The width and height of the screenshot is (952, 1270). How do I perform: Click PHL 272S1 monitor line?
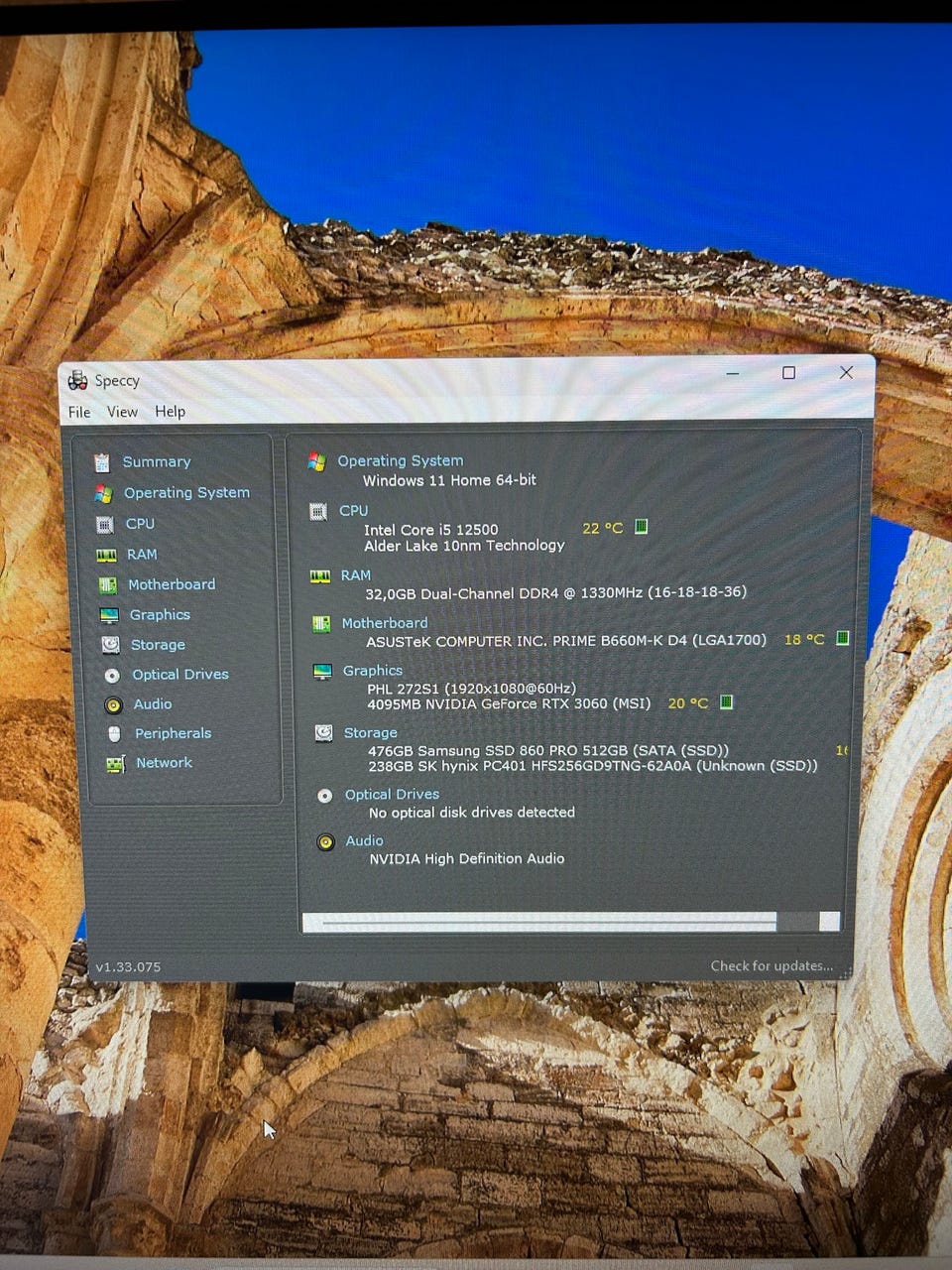click(x=471, y=688)
